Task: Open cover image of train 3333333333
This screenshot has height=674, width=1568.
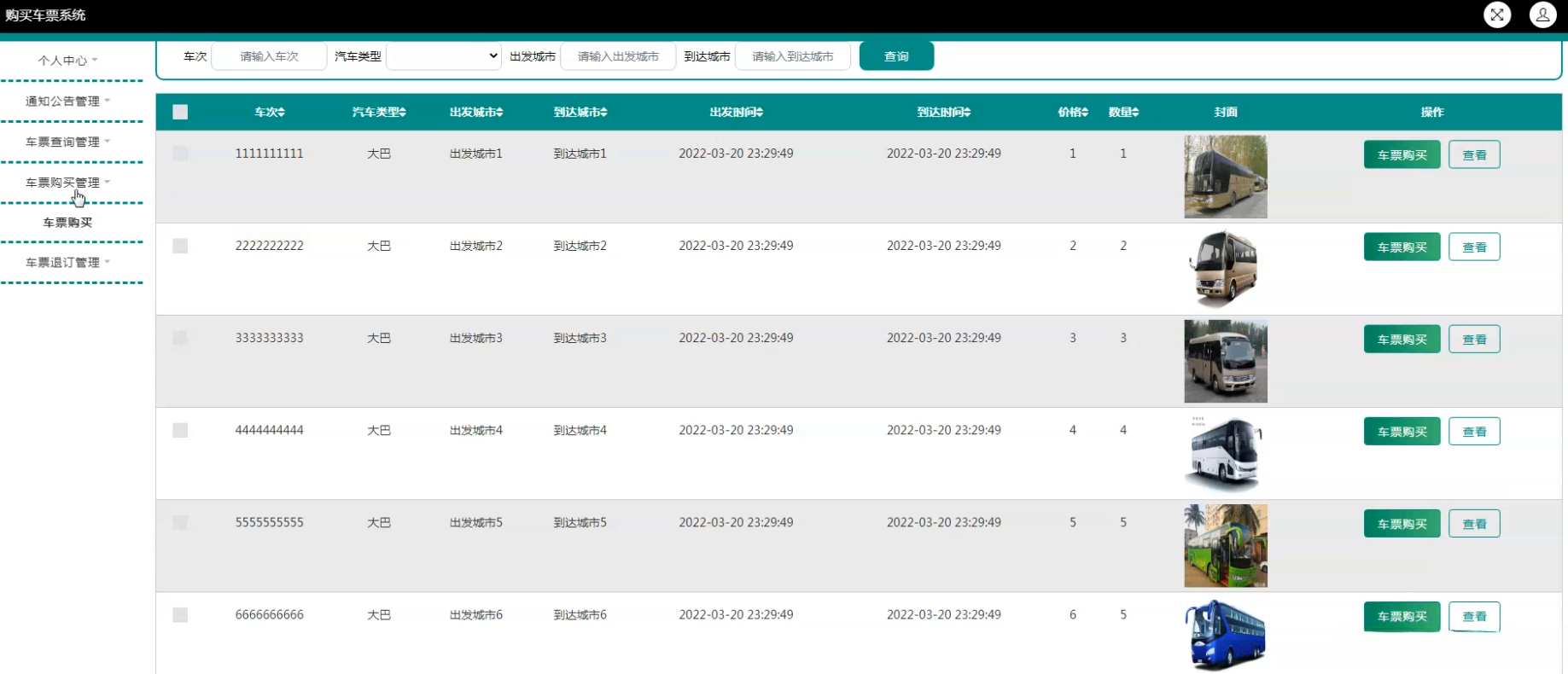Action: click(1226, 361)
